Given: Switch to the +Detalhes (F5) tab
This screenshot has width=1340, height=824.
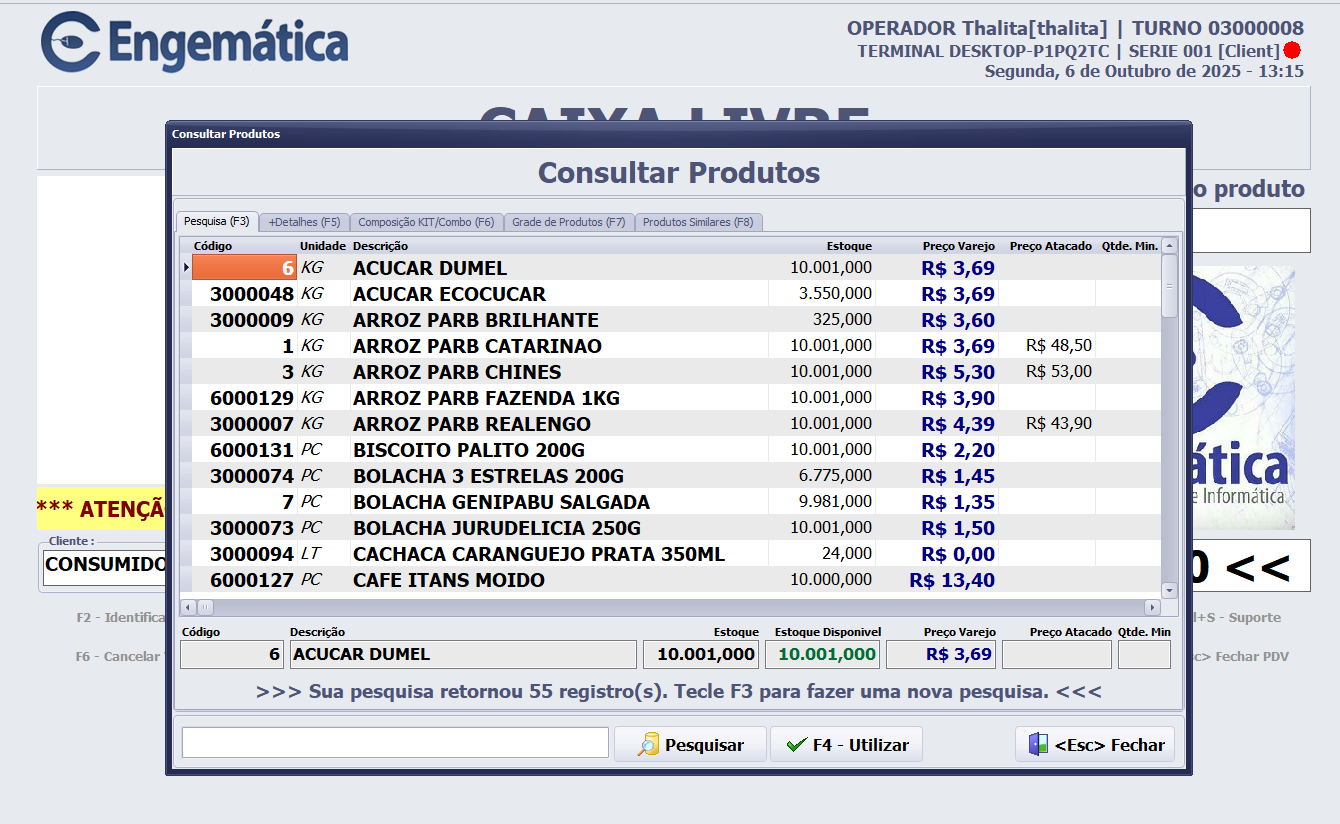Looking at the screenshot, I should point(304,222).
